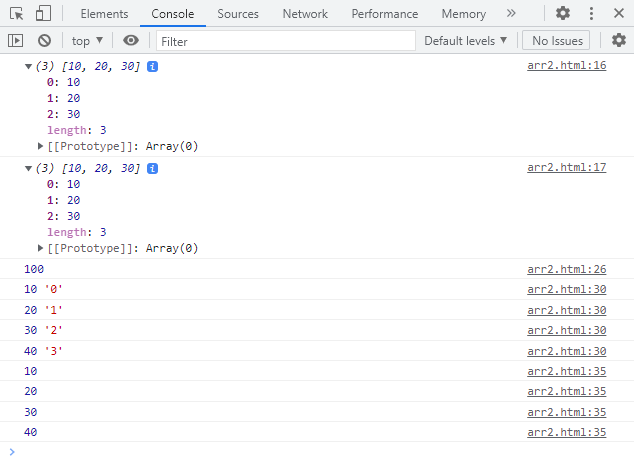Switch to the Performance tab
This screenshot has width=634, height=464.
(x=385, y=14)
